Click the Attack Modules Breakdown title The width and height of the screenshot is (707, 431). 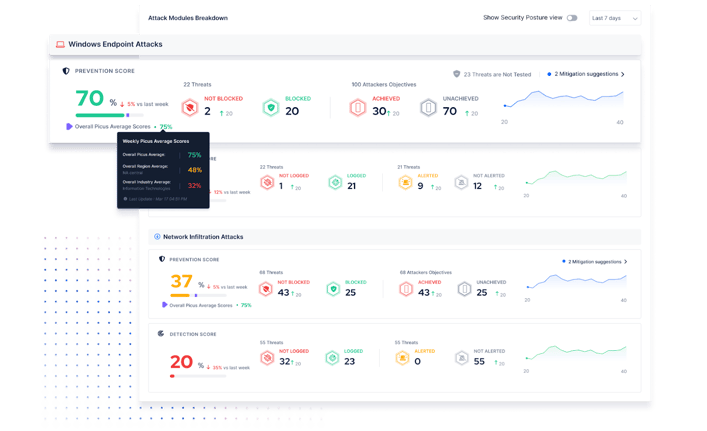tap(187, 18)
